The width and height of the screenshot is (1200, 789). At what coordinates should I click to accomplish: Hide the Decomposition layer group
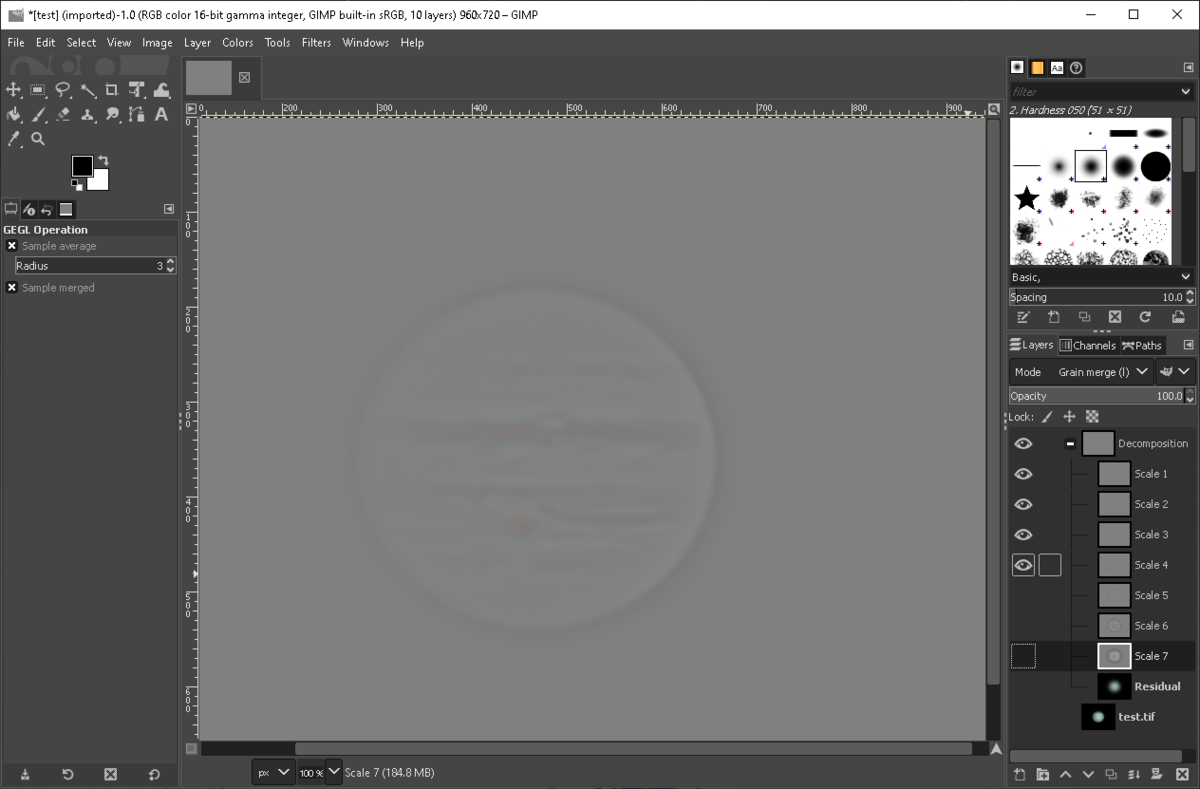1023,444
